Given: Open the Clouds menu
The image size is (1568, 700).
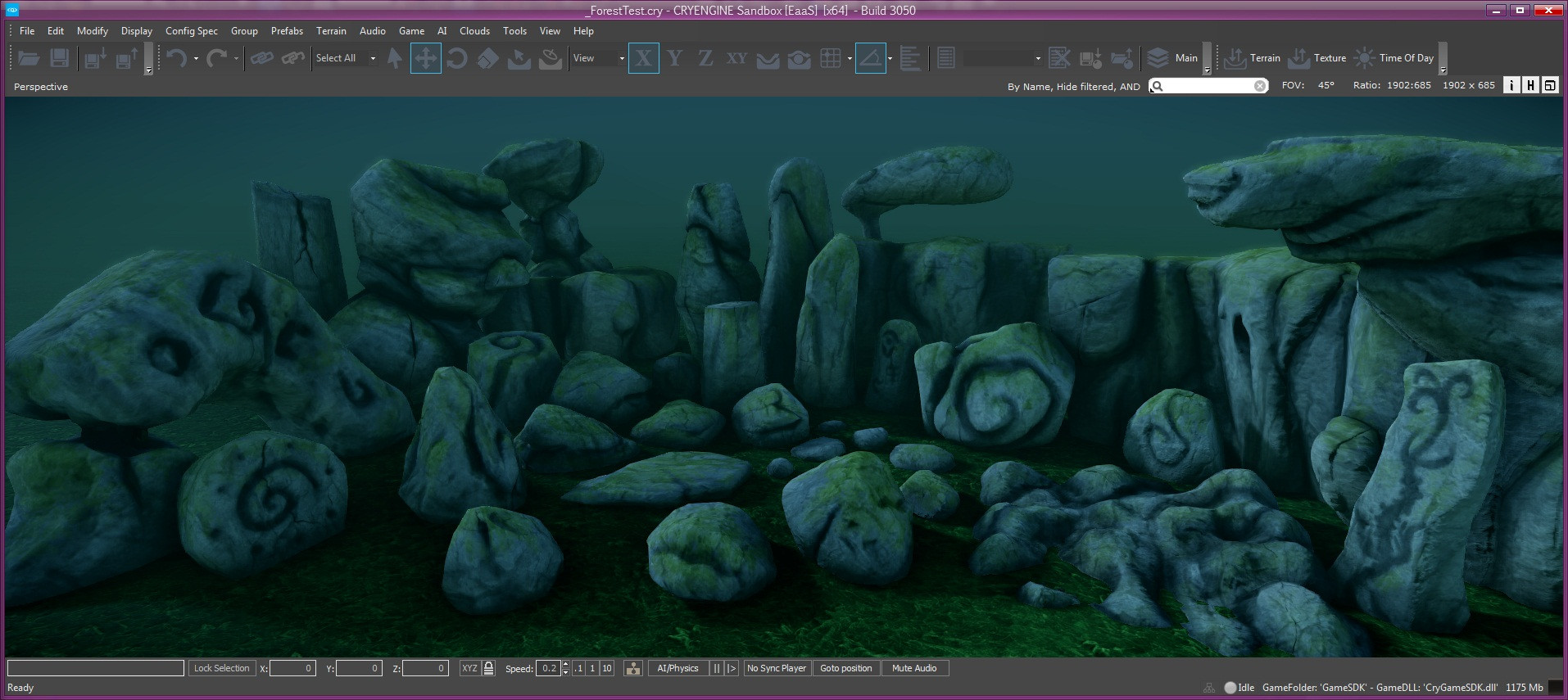Looking at the screenshot, I should [x=474, y=31].
